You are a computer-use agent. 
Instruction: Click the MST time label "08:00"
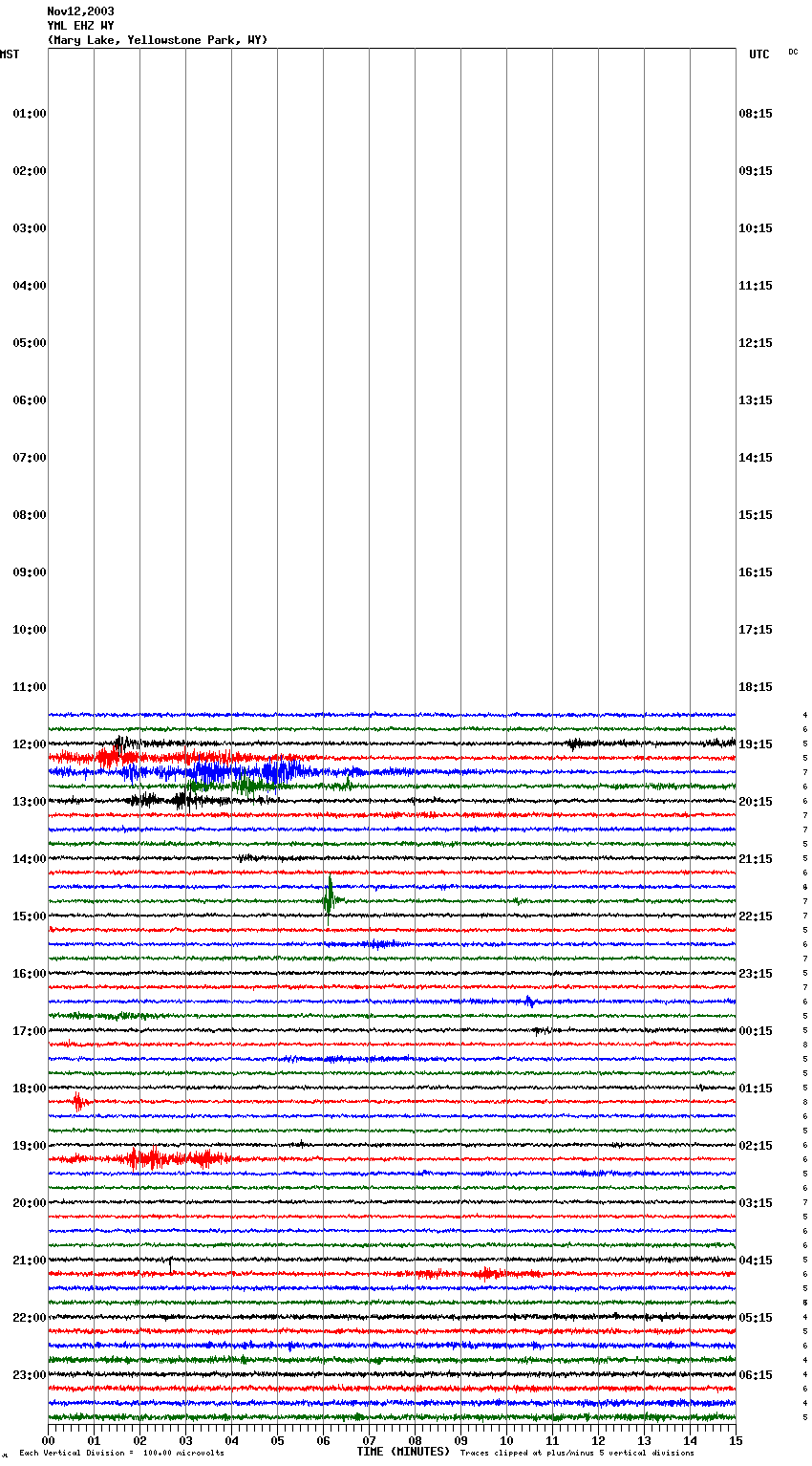click(30, 515)
